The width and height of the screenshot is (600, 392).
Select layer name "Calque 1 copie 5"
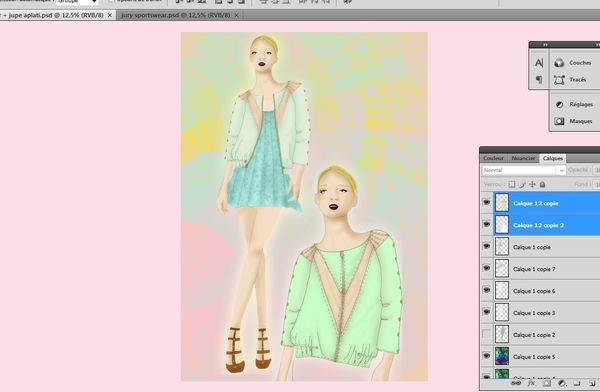[x=534, y=357]
